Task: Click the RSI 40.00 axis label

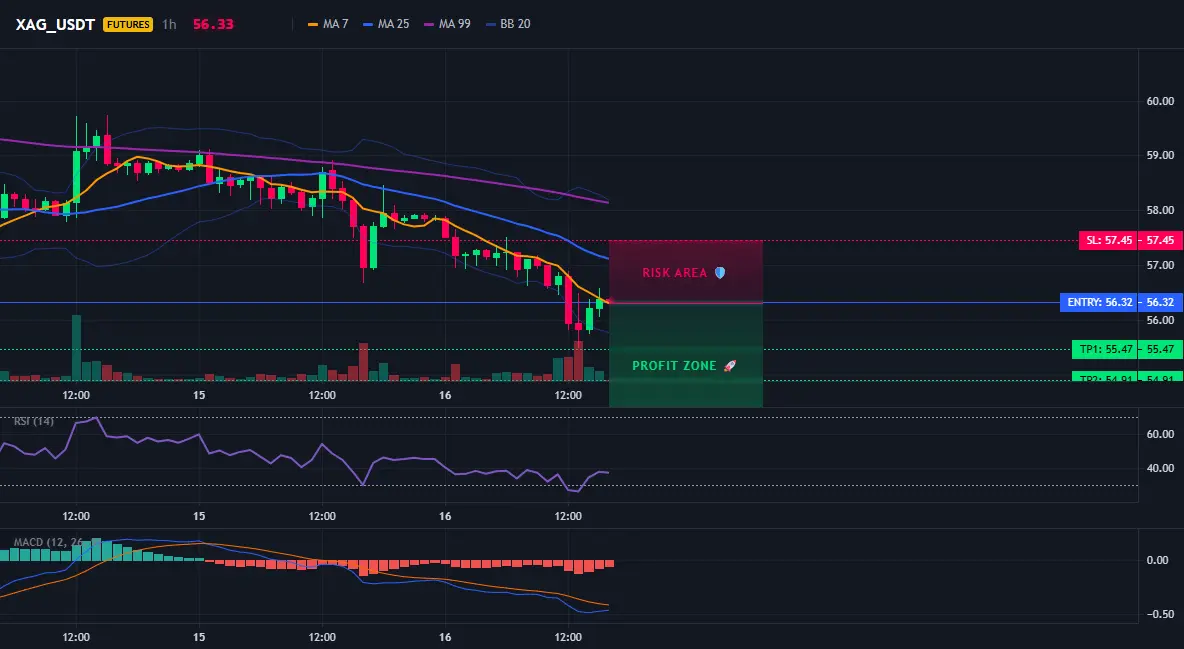Action: click(1160, 468)
